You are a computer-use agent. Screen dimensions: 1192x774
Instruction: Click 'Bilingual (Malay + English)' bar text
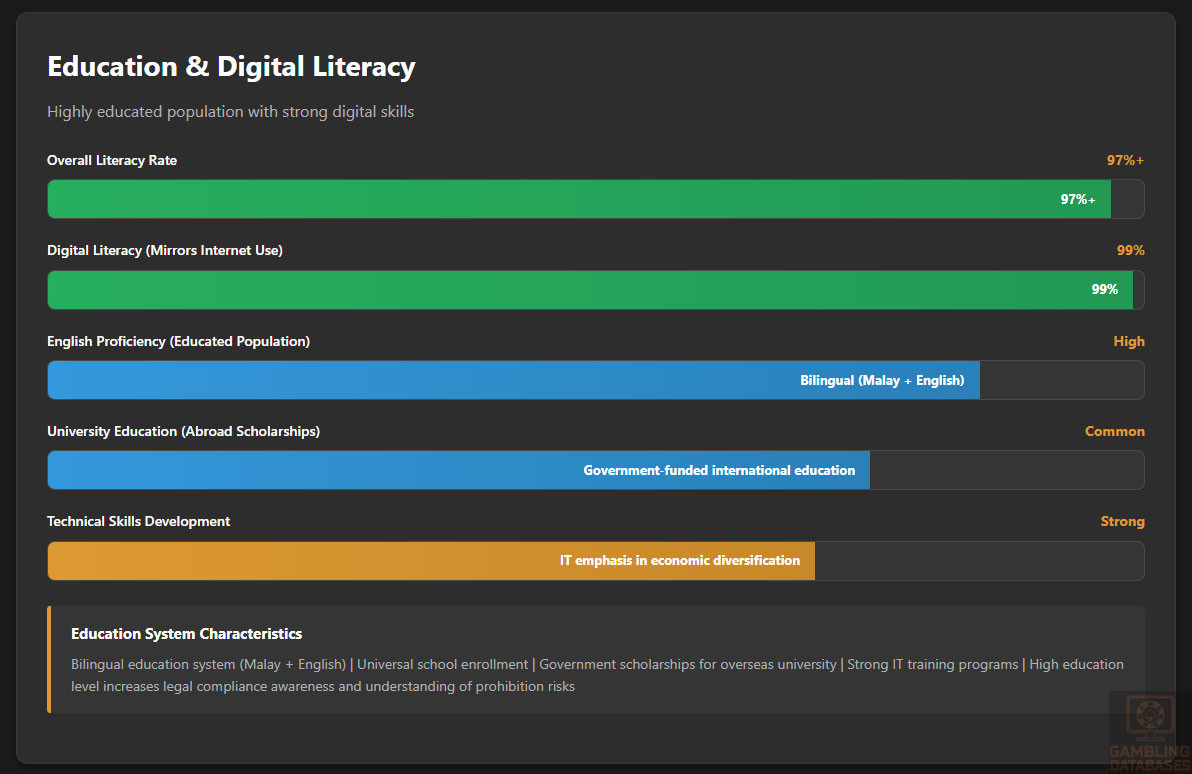882,380
